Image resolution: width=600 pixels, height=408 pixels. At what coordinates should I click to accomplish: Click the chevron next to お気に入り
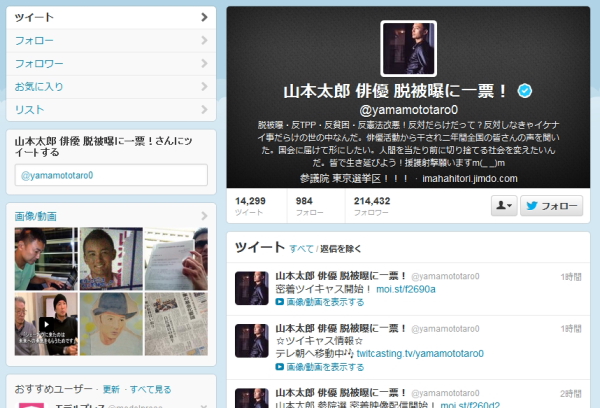click(x=204, y=86)
